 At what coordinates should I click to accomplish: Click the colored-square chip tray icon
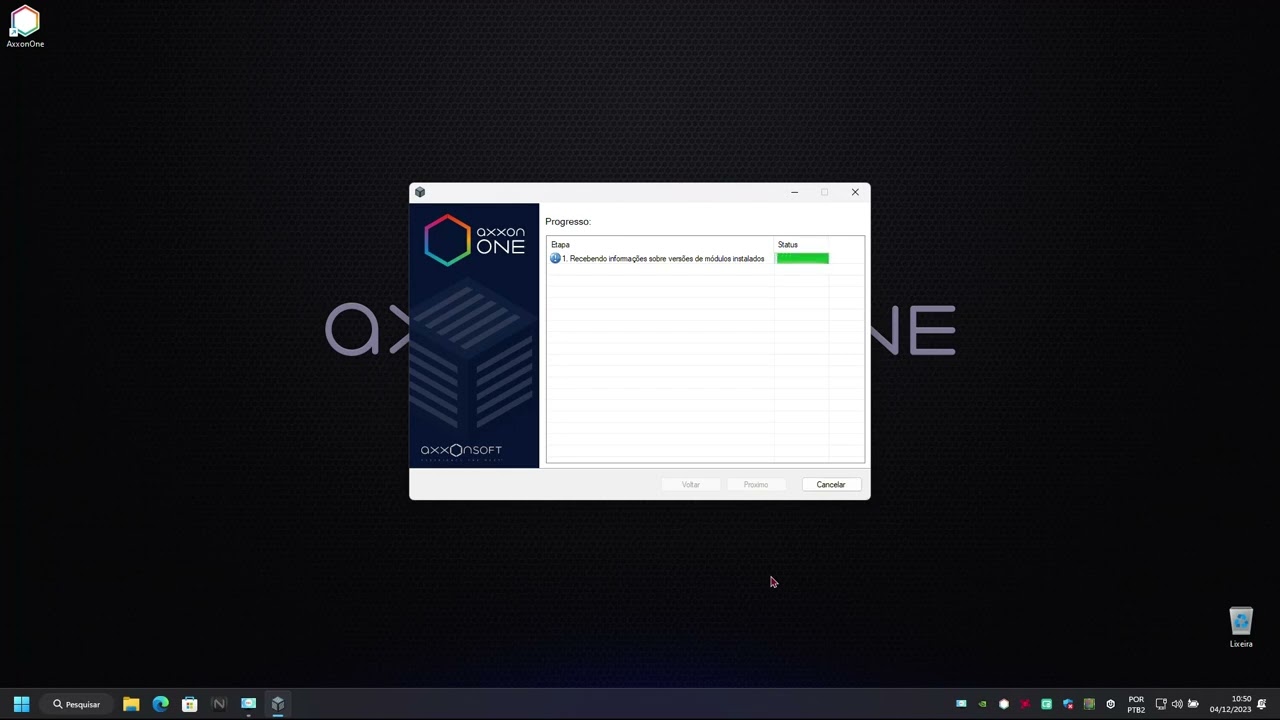point(1089,704)
